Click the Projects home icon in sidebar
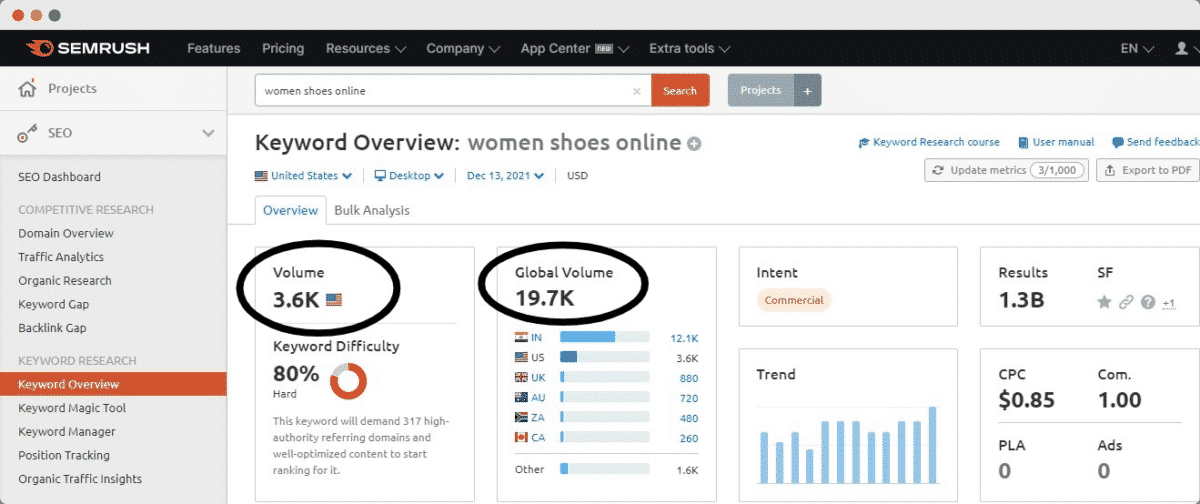 27,89
